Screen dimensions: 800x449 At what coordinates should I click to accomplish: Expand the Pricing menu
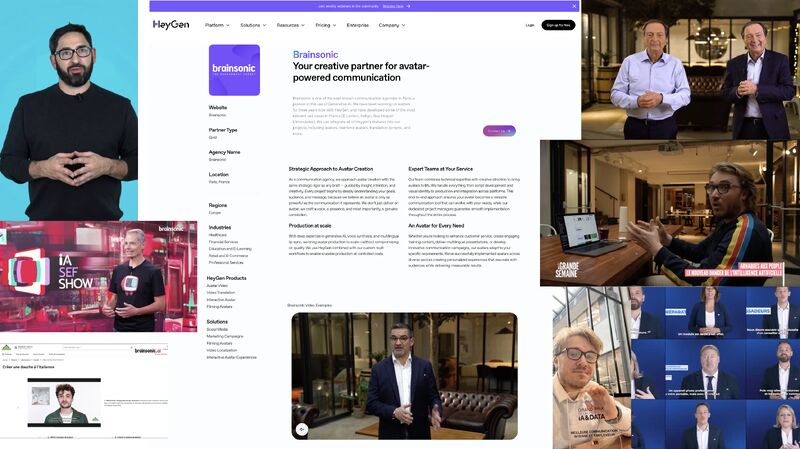[326, 25]
